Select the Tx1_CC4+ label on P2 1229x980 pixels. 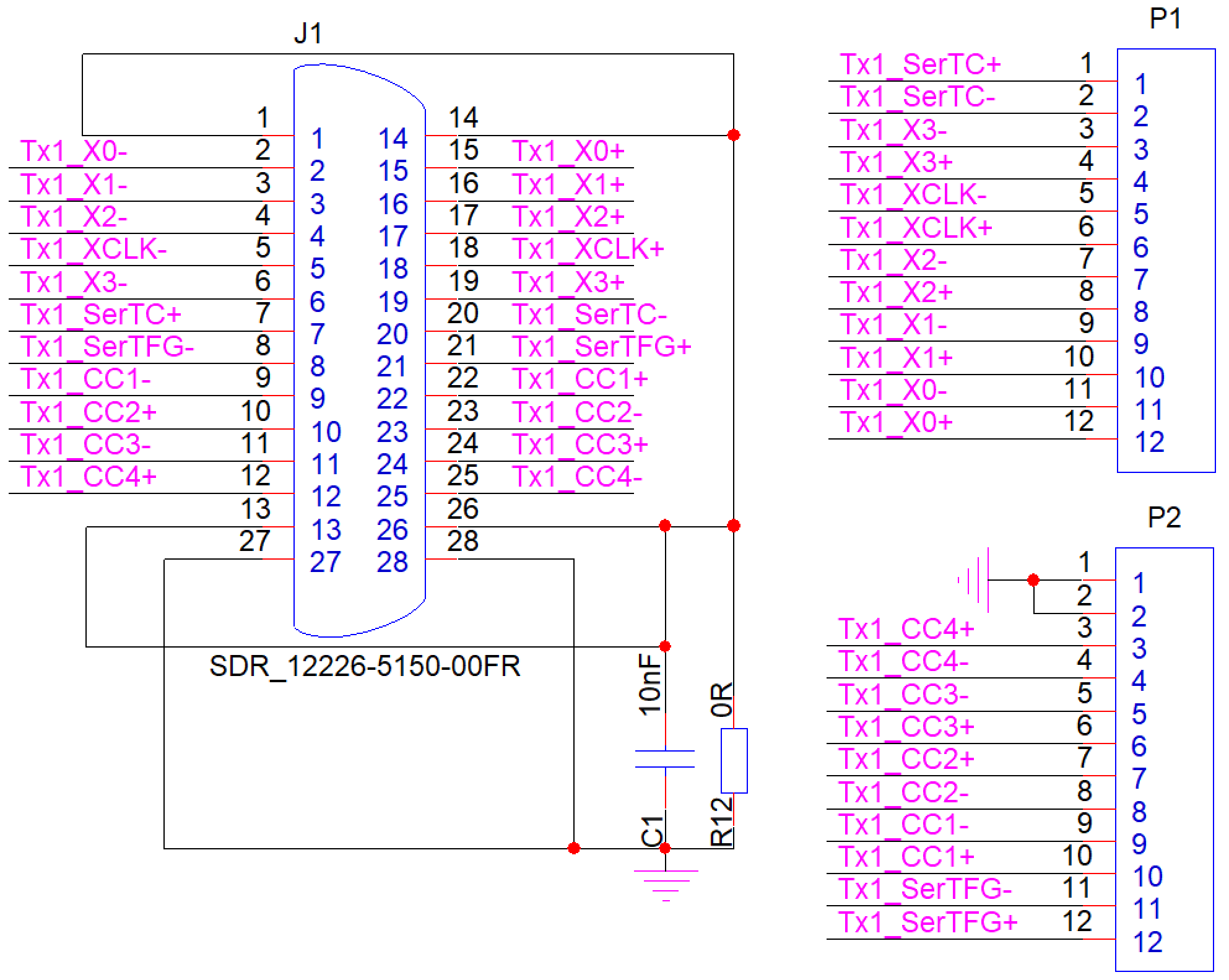pyautogui.click(x=906, y=629)
